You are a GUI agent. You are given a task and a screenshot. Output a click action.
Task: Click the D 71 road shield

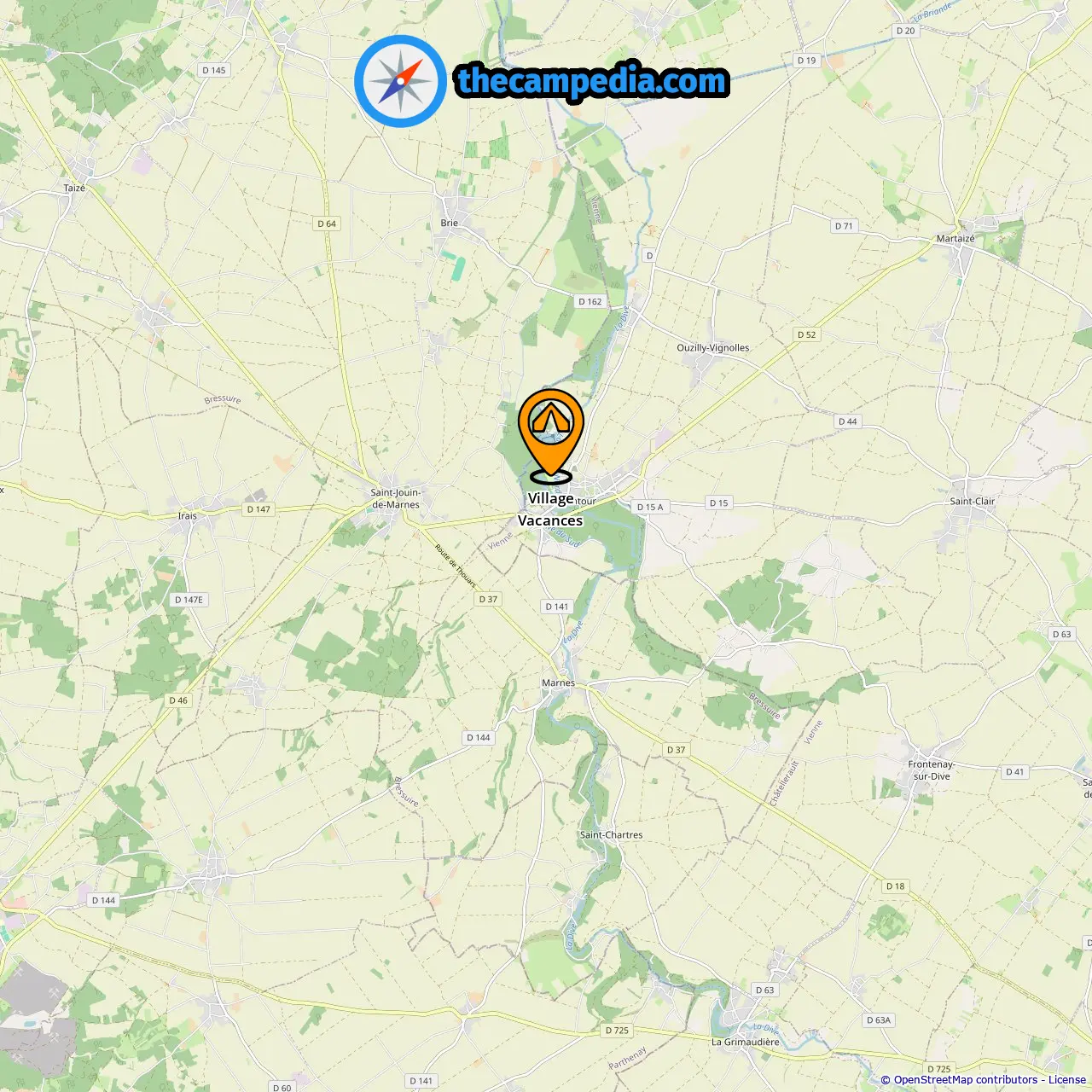(844, 226)
